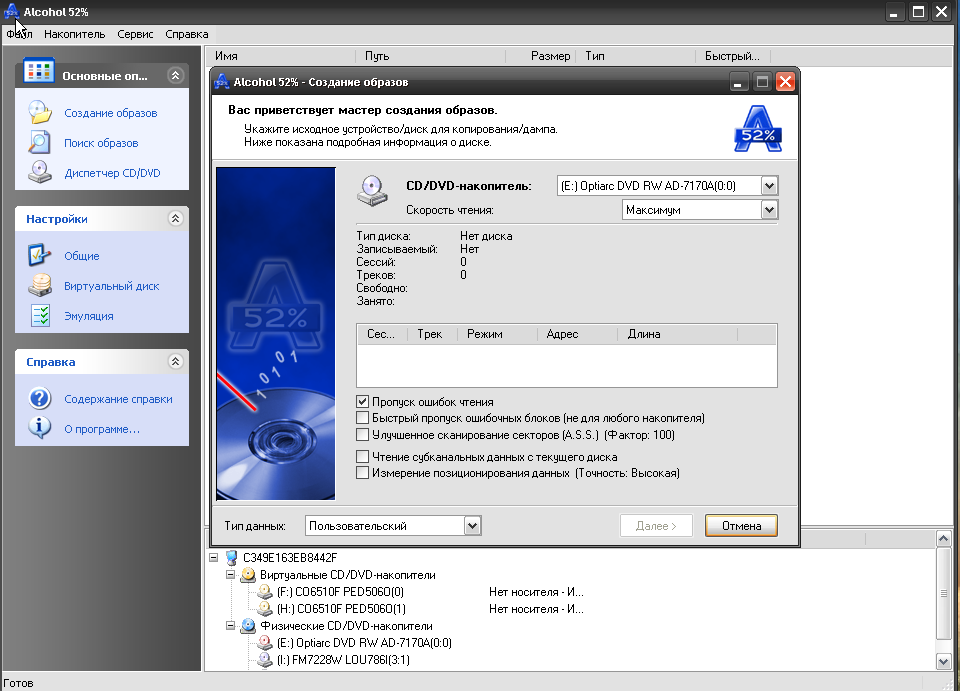960x691 pixels.
Task: Open the Файл menu
Action: click(x=20, y=34)
